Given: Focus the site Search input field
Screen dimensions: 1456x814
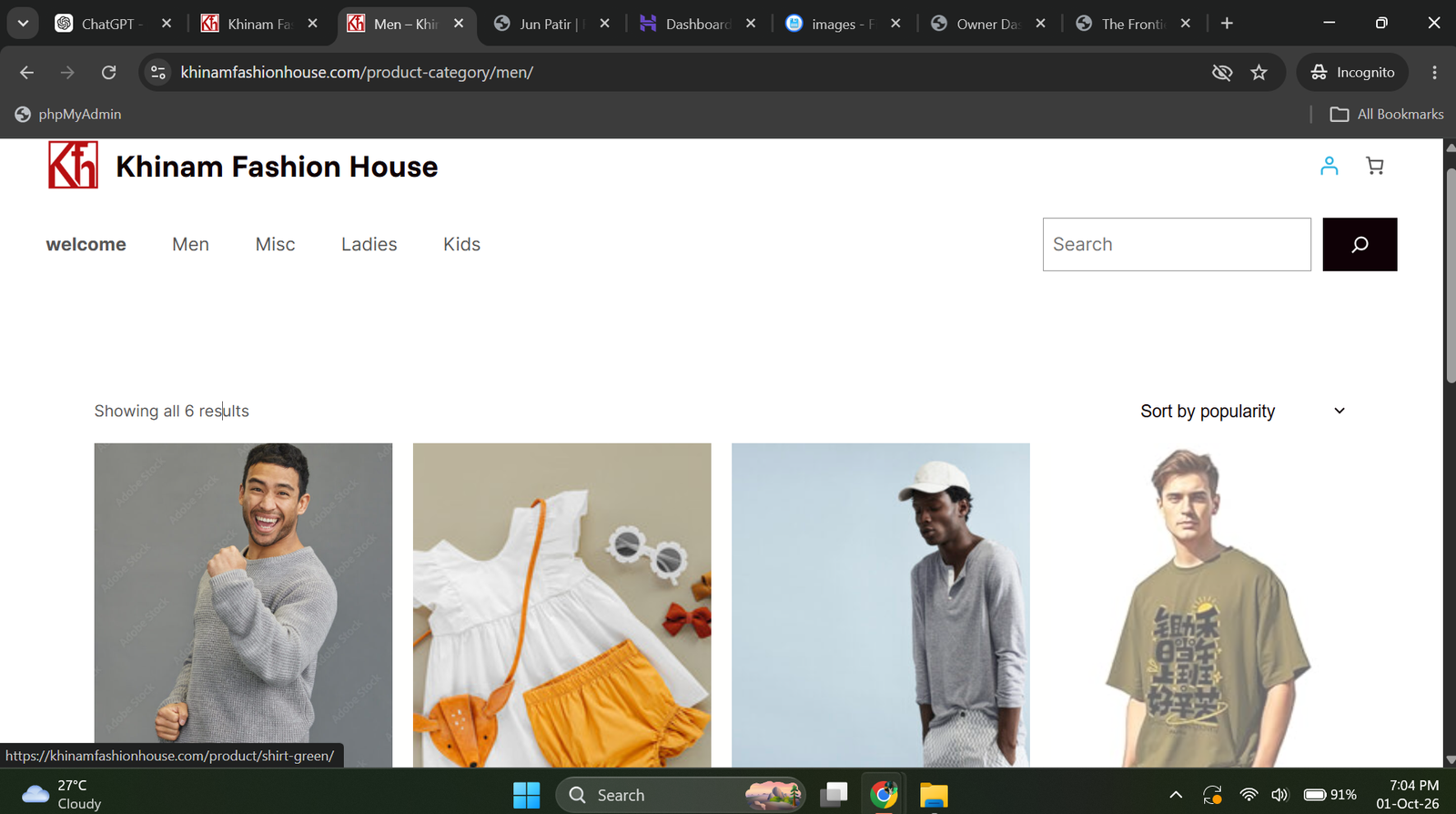Looking at the screenshot, I should (x=1177, y=244).
